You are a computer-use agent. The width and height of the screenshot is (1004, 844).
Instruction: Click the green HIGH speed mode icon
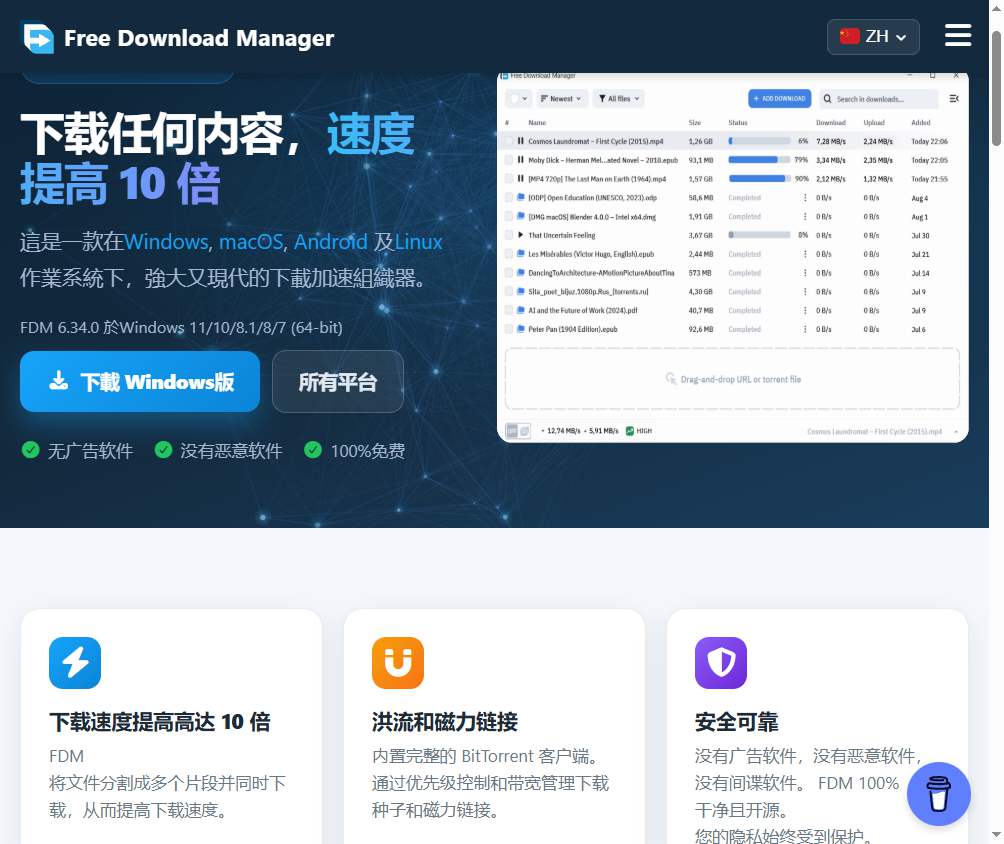pyautogui.click(x=629, y=431)
